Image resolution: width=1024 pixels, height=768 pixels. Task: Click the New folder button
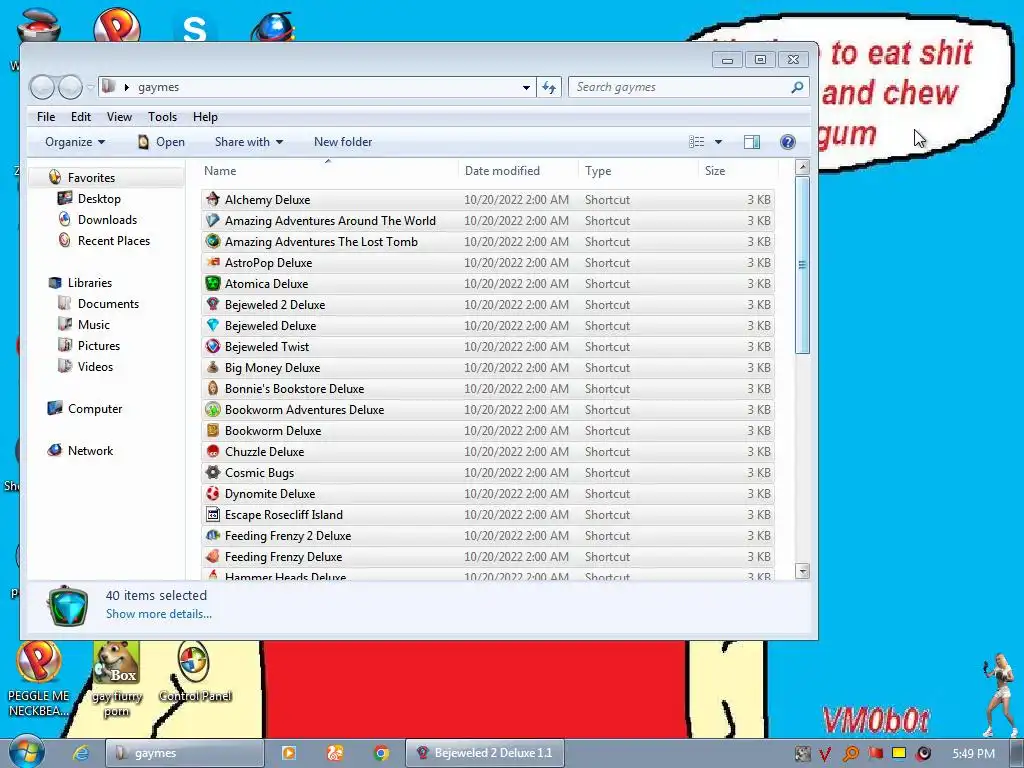click(x=343, y=142)
